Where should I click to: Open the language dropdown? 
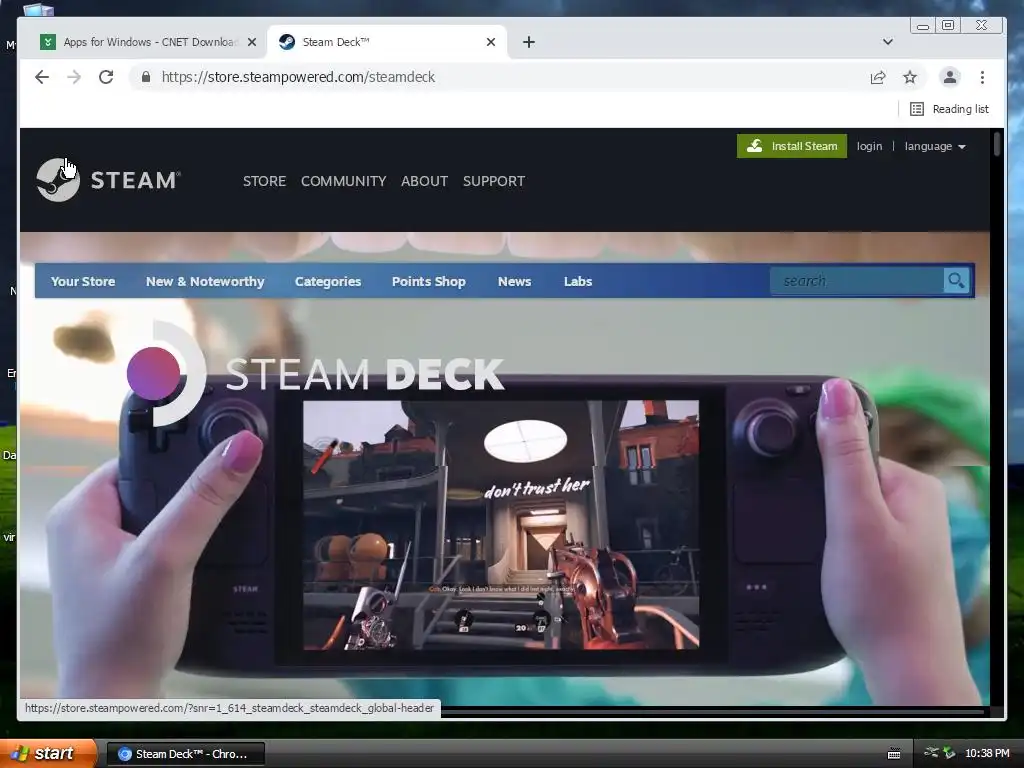935,146
